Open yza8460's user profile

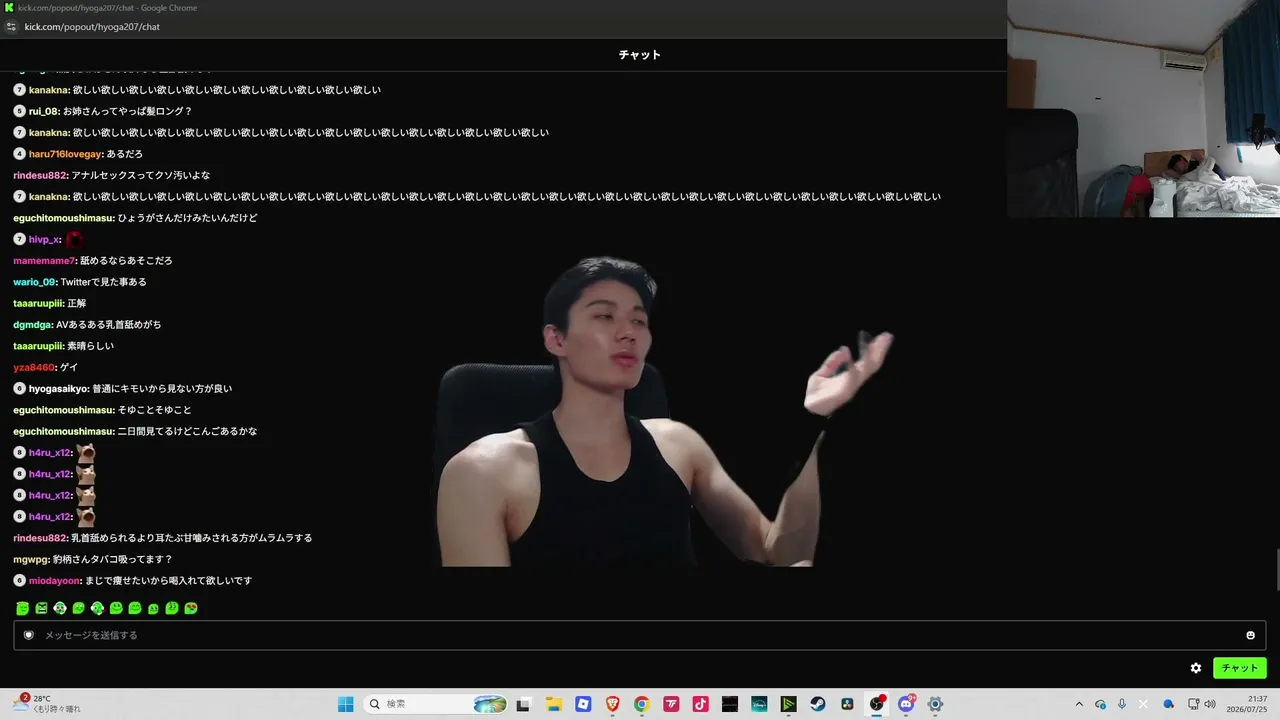coord(35,367)
